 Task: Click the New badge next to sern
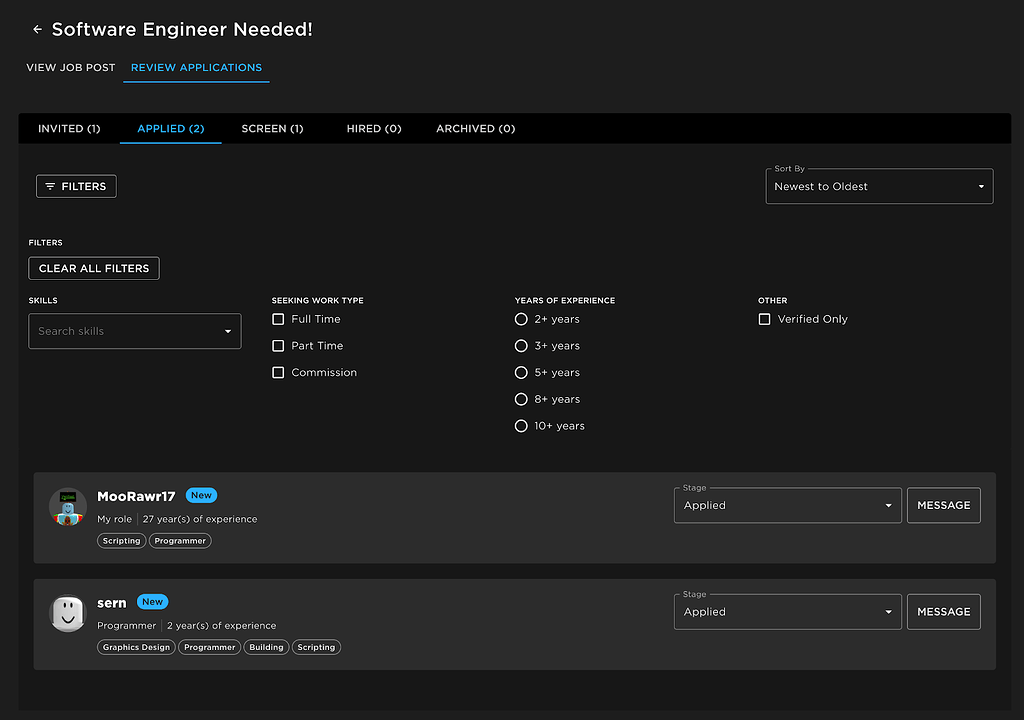(x=152, y=602)
